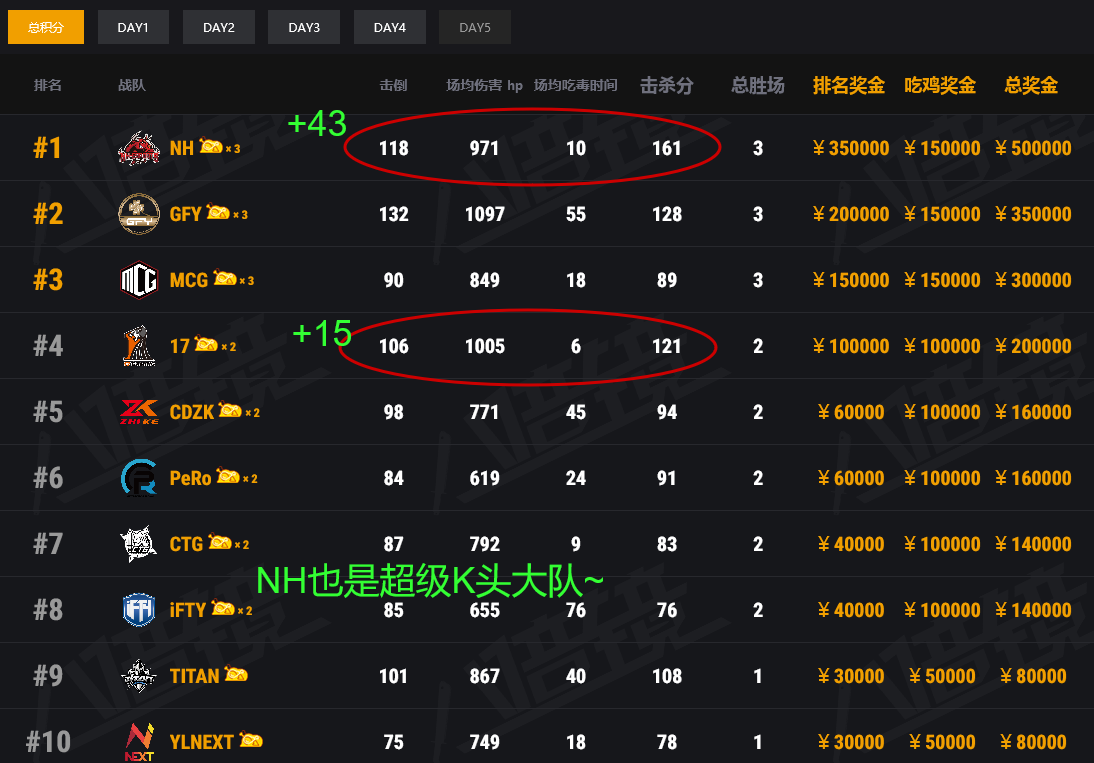The image size is (1094, 763).
Task: Select the PeRo team name
Action: (x=190, y=478)
